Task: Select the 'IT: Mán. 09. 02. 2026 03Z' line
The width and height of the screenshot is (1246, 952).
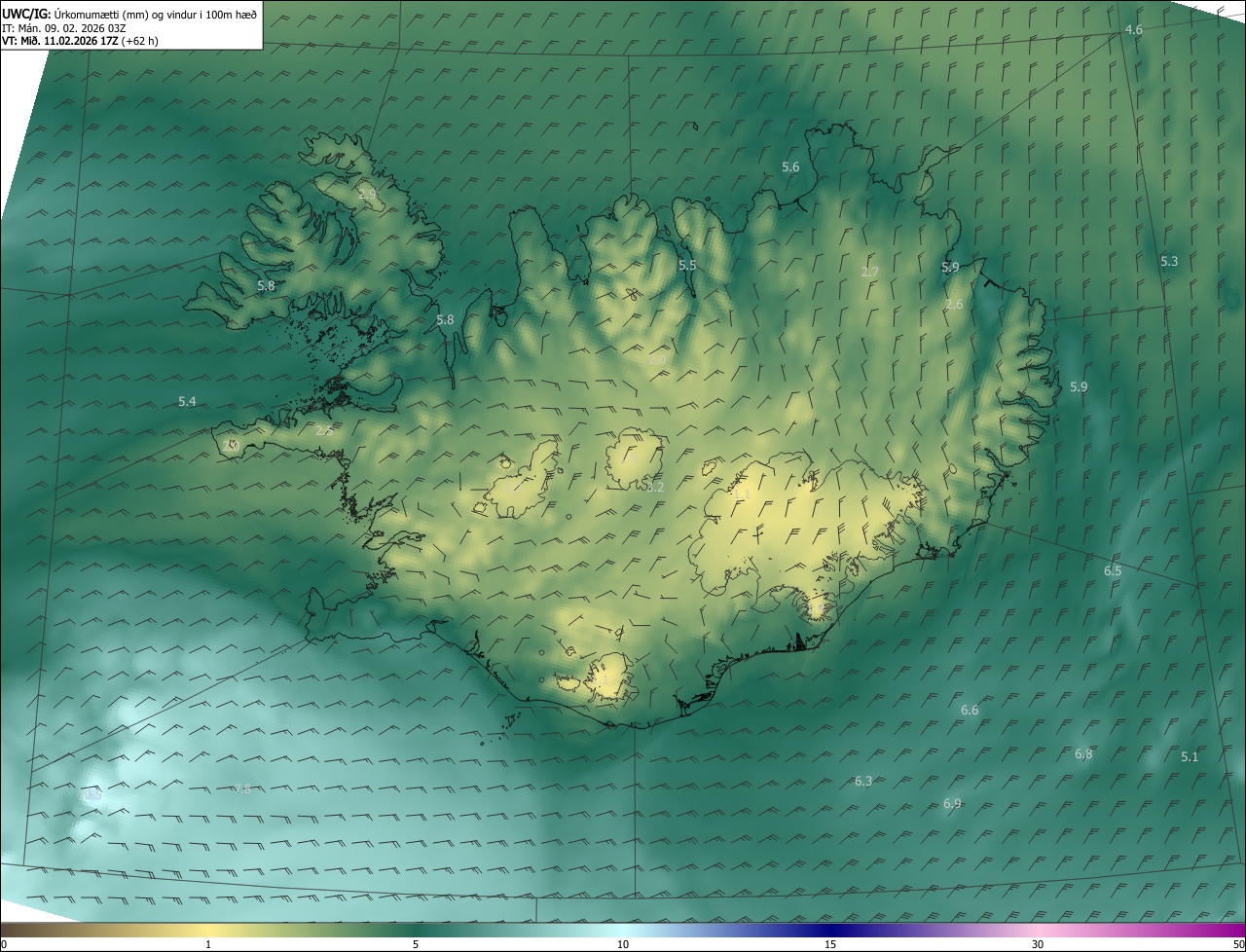Action: pos(64,28)
